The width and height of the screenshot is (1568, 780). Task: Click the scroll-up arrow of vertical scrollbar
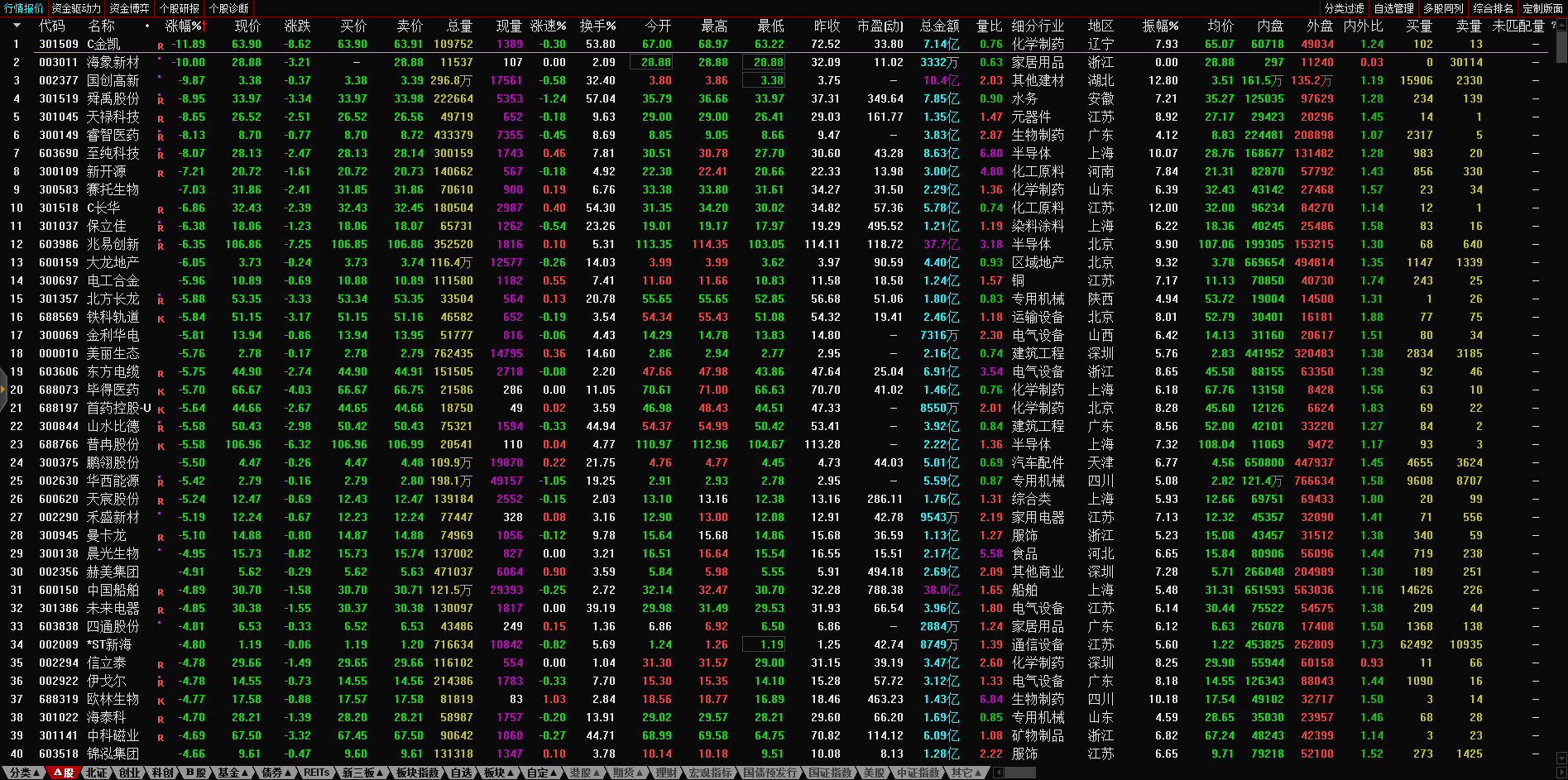(1561, 24)
